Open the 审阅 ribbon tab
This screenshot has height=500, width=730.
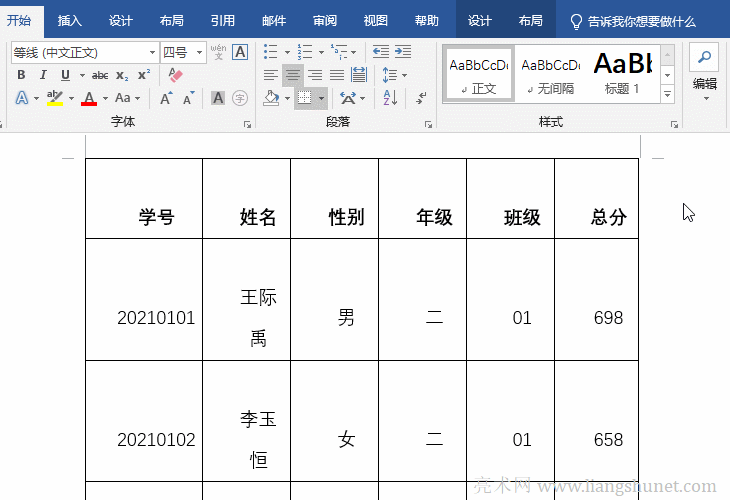(x=324, y=21)
